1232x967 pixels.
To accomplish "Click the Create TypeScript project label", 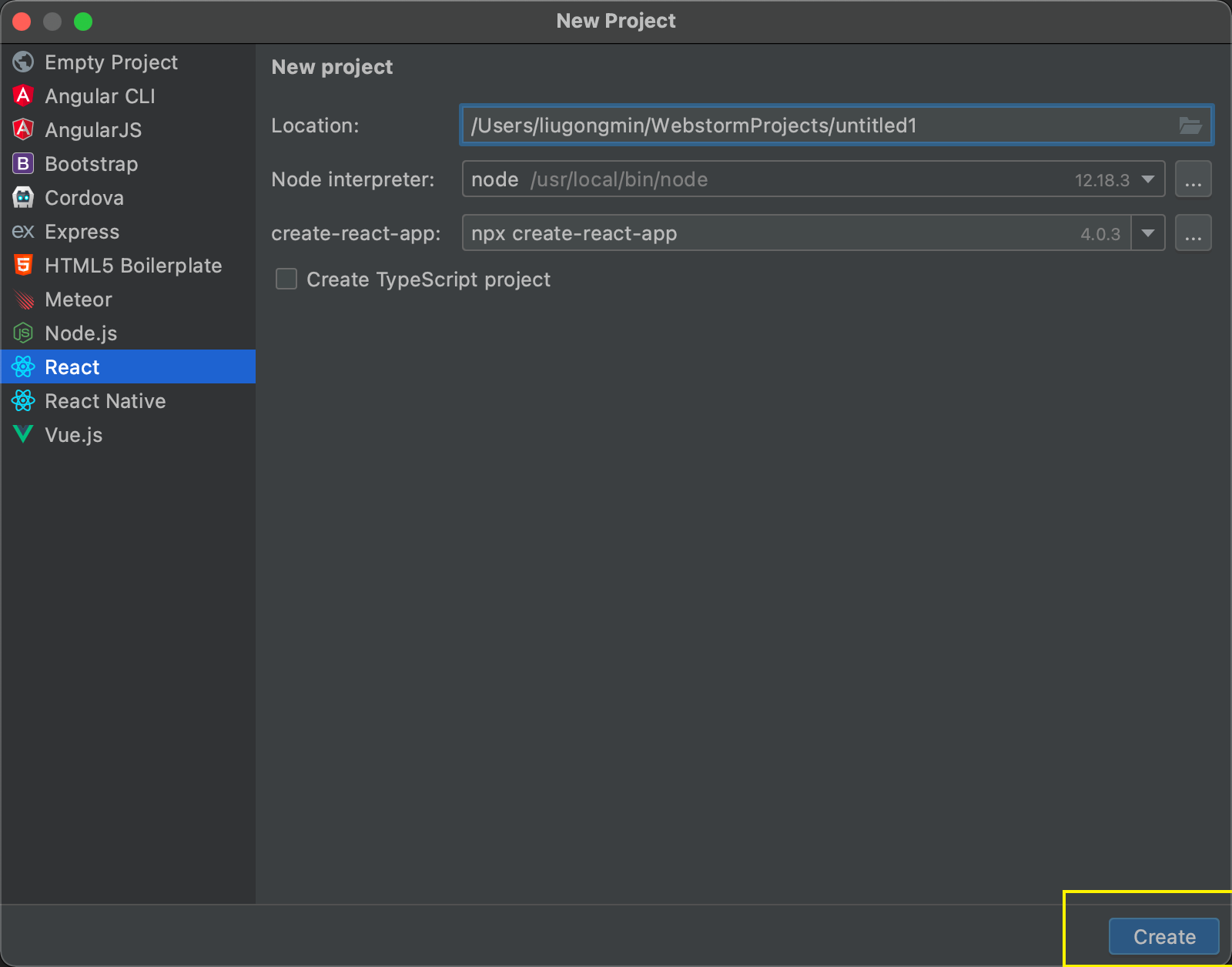I will pos(428,279).
